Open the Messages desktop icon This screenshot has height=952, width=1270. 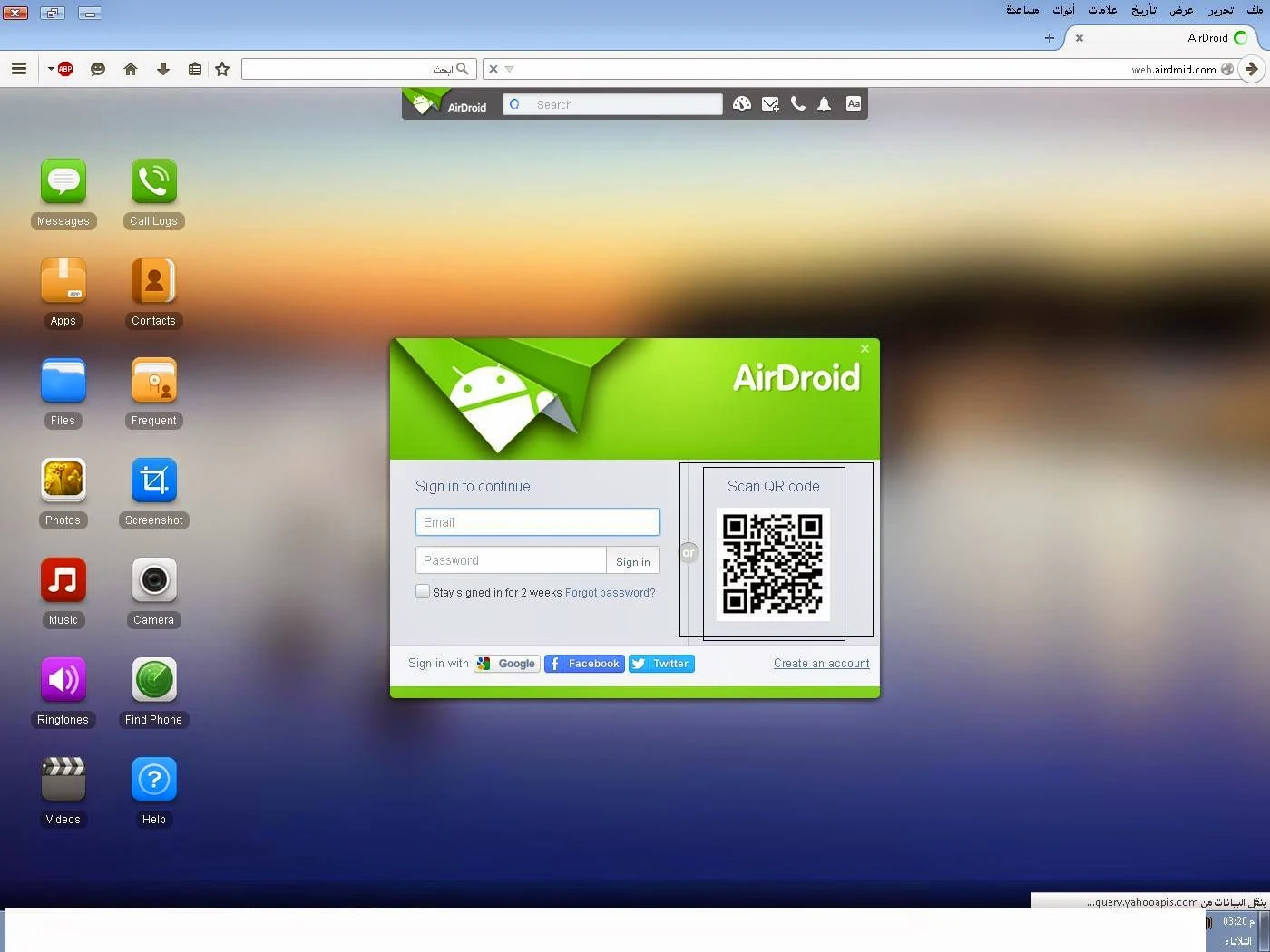click(x=63, y=182)
